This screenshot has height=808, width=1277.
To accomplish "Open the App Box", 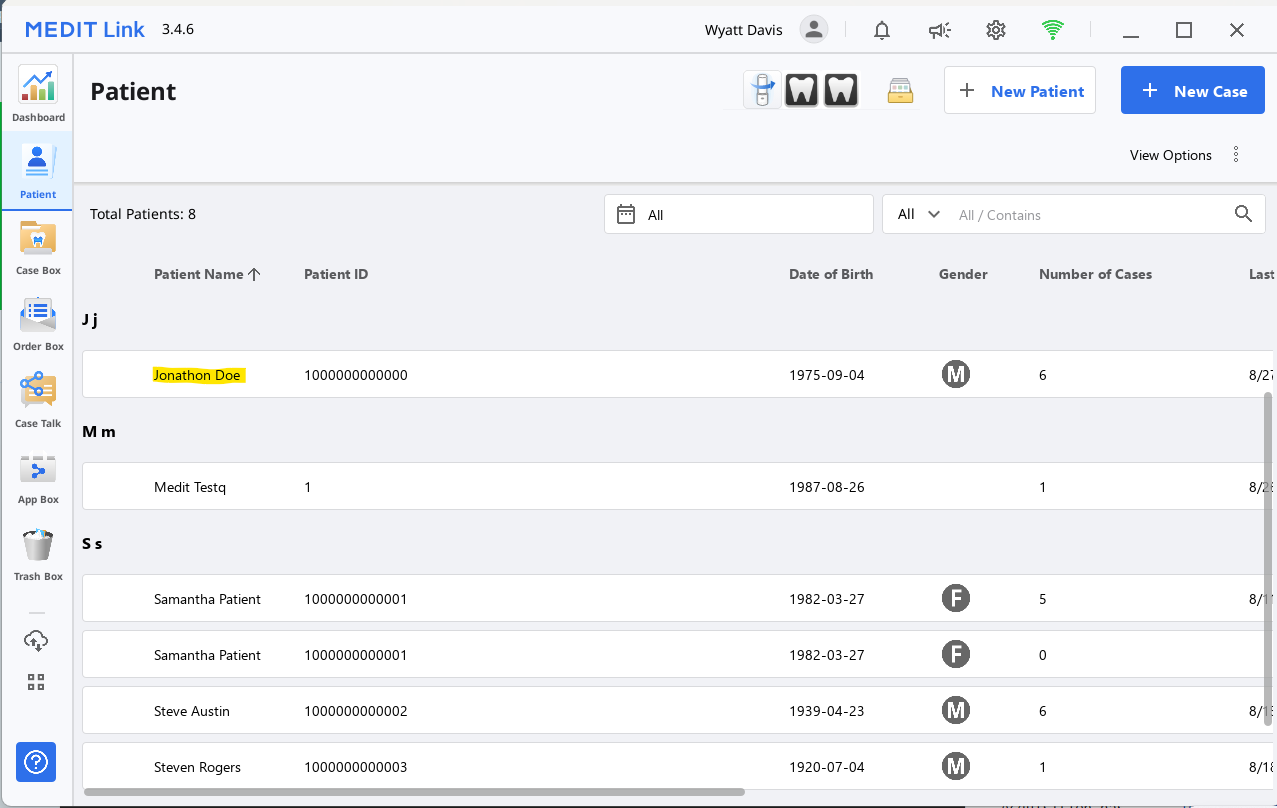I will pyautogui.click(x=38, y=476).
